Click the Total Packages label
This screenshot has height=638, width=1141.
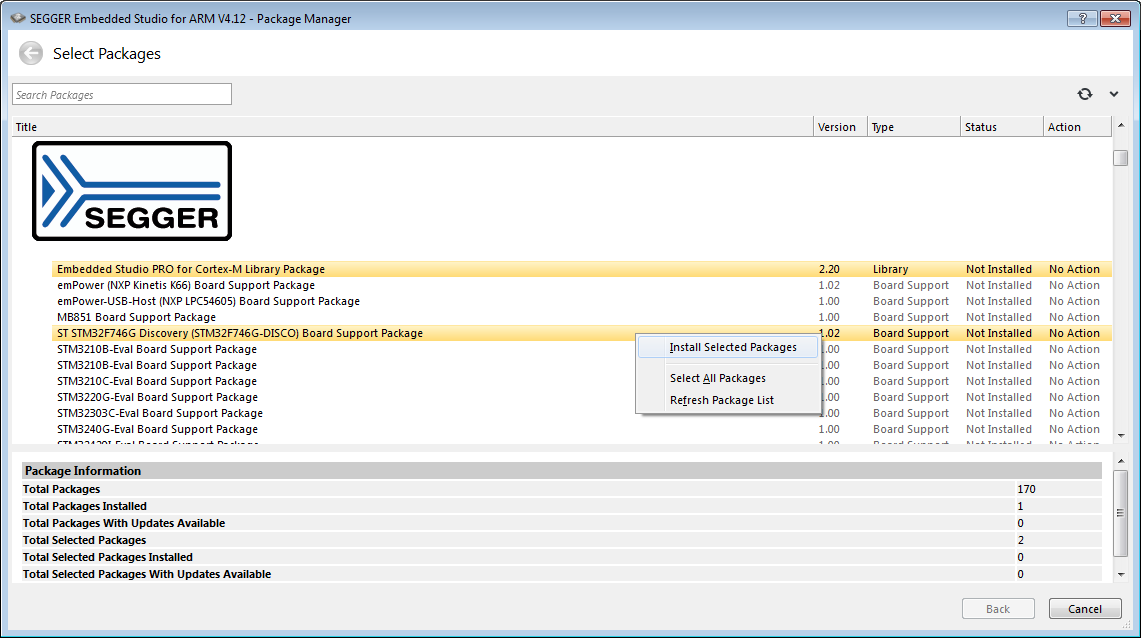(x=61, y=489)
